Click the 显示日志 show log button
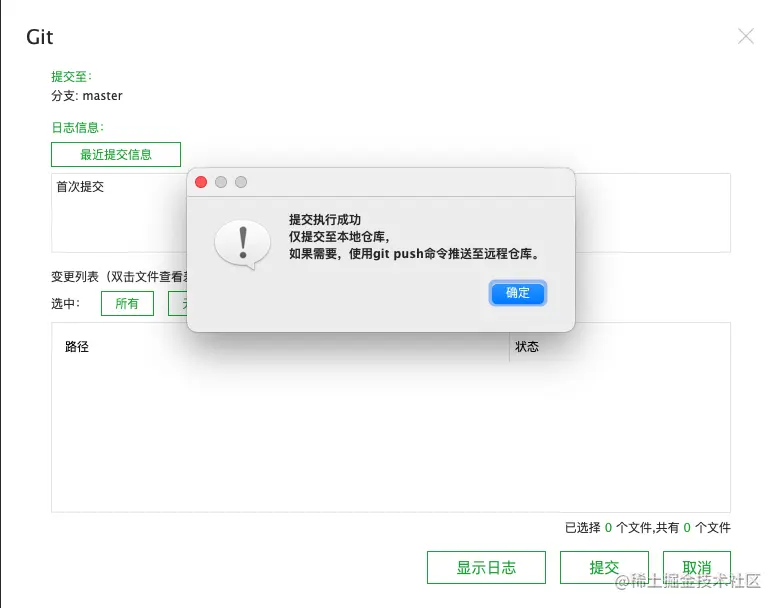 pos(486,567)
